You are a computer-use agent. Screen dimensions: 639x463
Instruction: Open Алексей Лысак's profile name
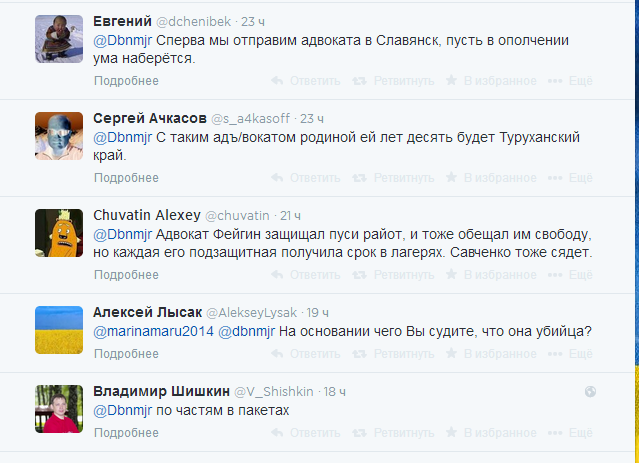pyautogui.click(x=148, y=312)
